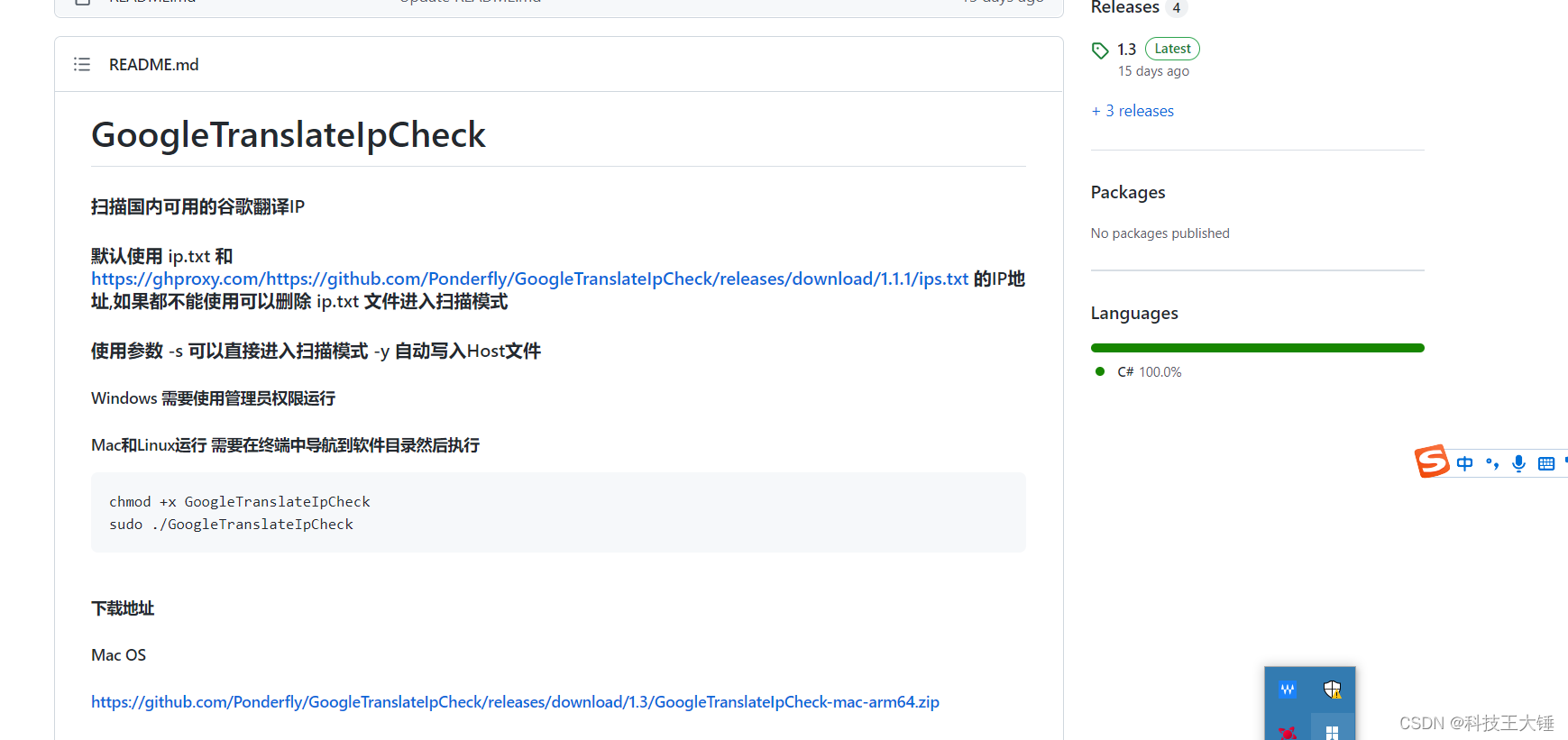
Task: Click the blue Waves audio tray icon
Action: (x=1288, y=690)
